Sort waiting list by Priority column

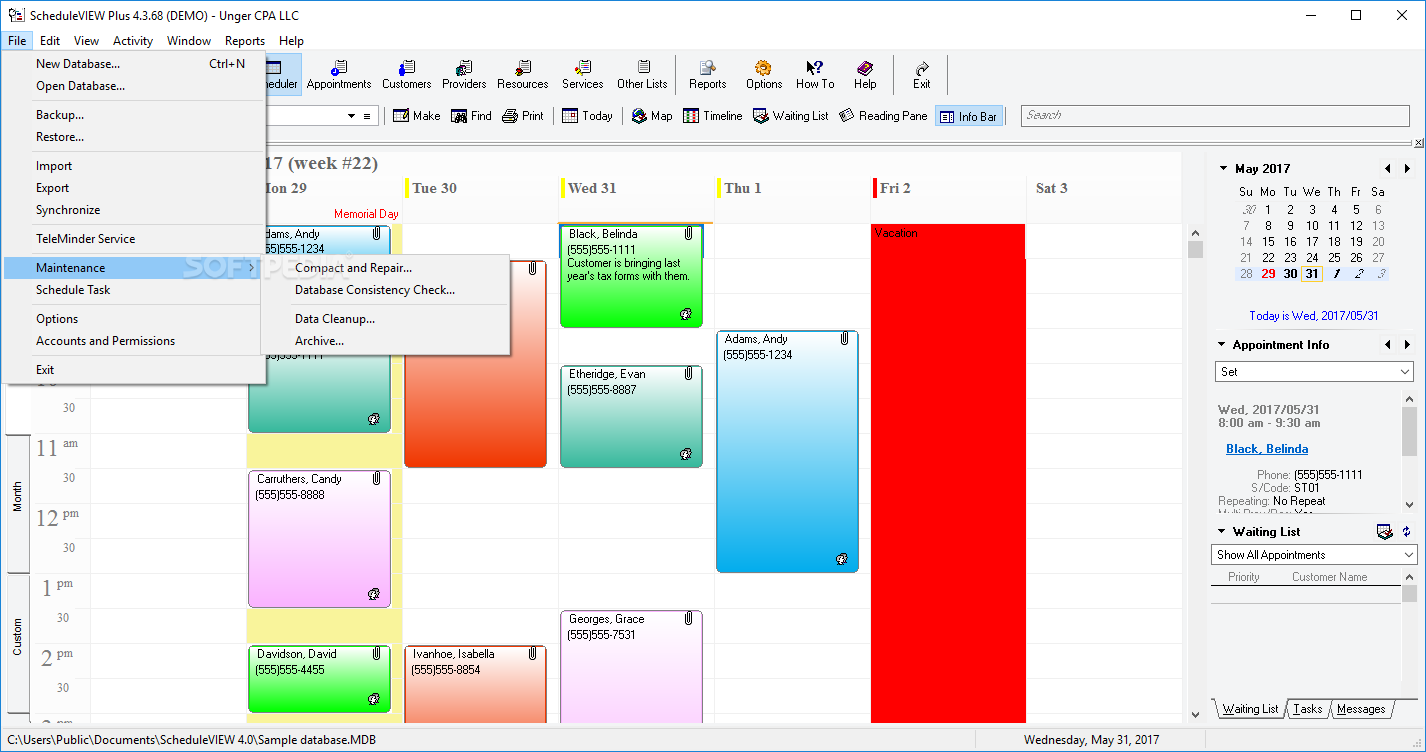1243,577
